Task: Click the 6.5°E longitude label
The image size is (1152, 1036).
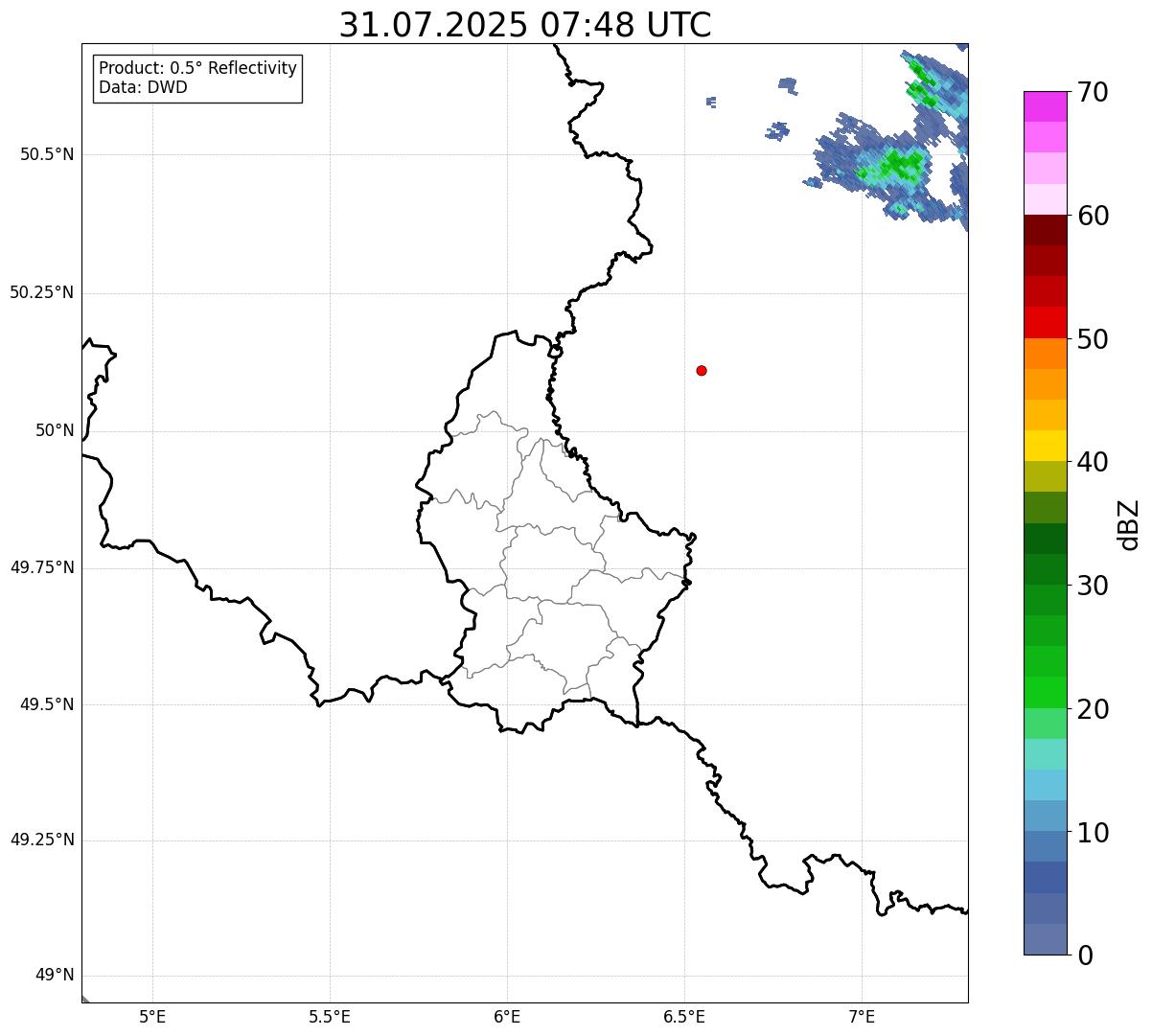Action: (684, 1017)
